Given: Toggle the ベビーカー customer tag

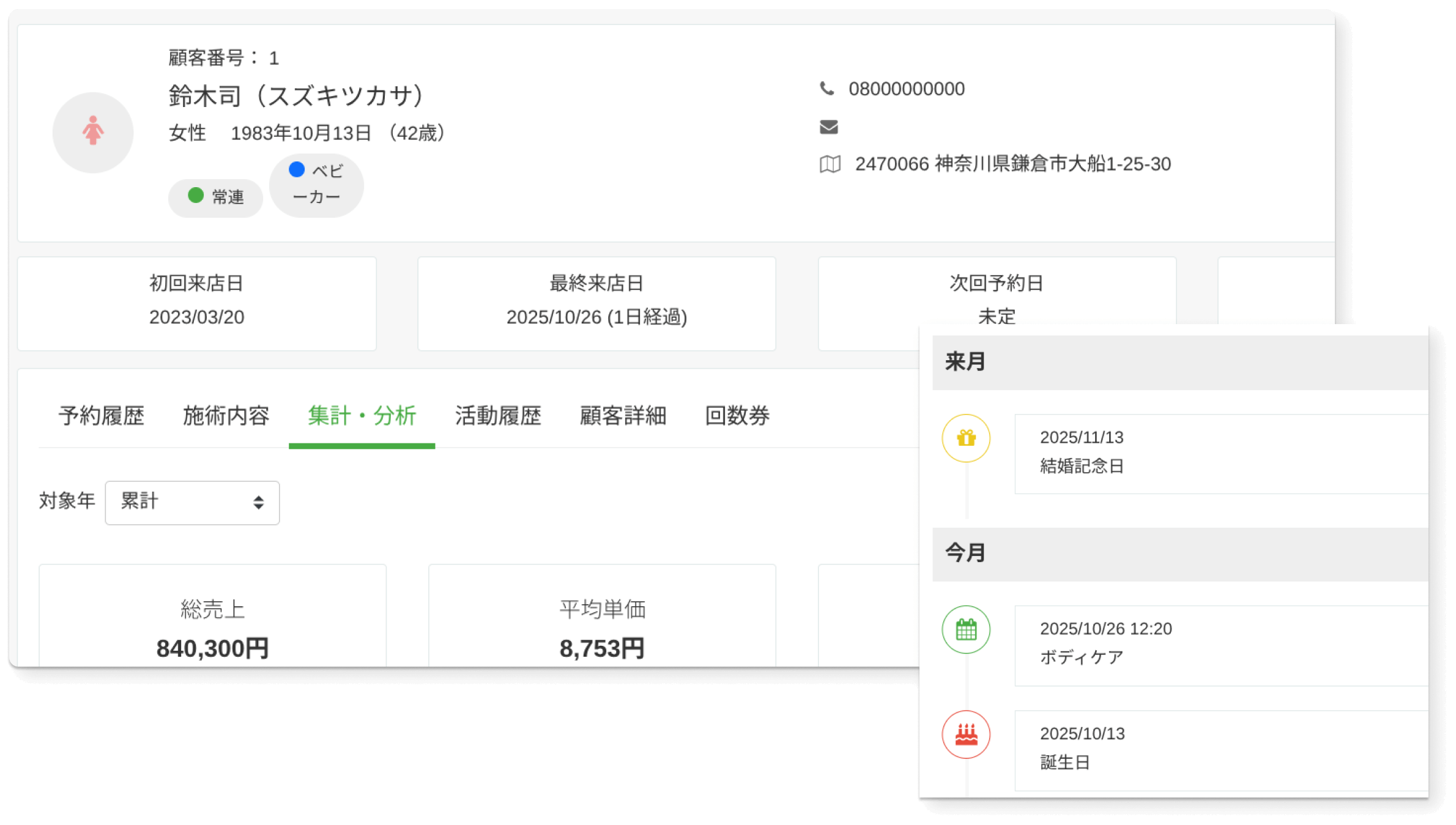Looking at the screenshot, I should (316, 185).
